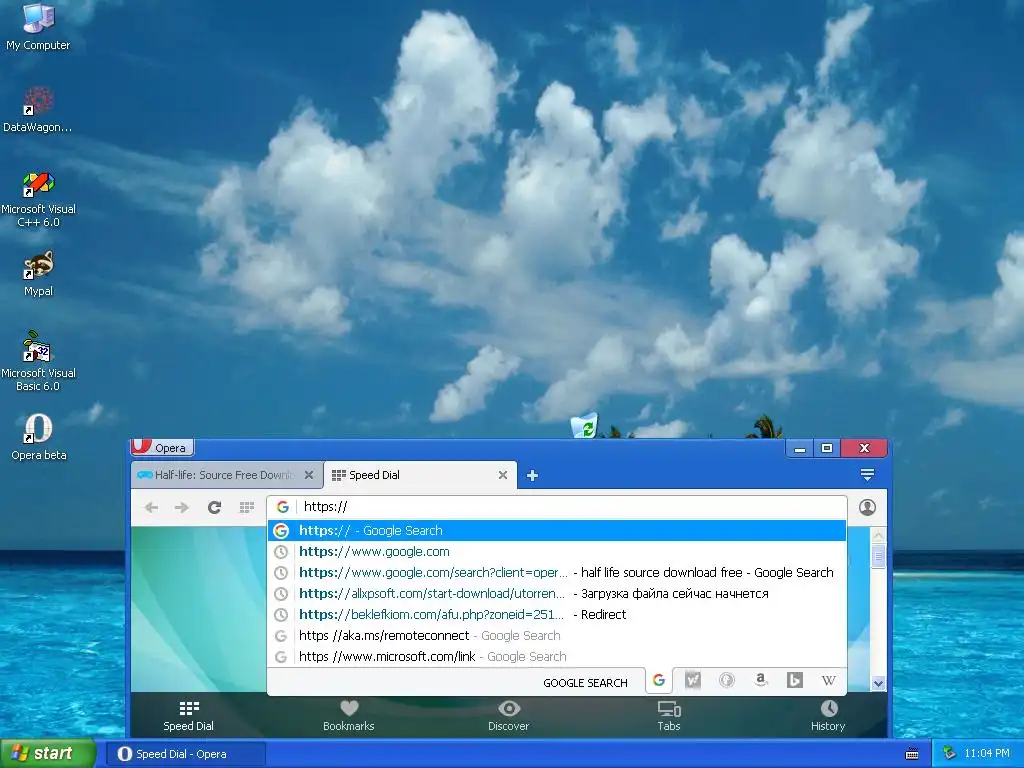Pick the half life source download free suggestion

[x=556, y=572]
